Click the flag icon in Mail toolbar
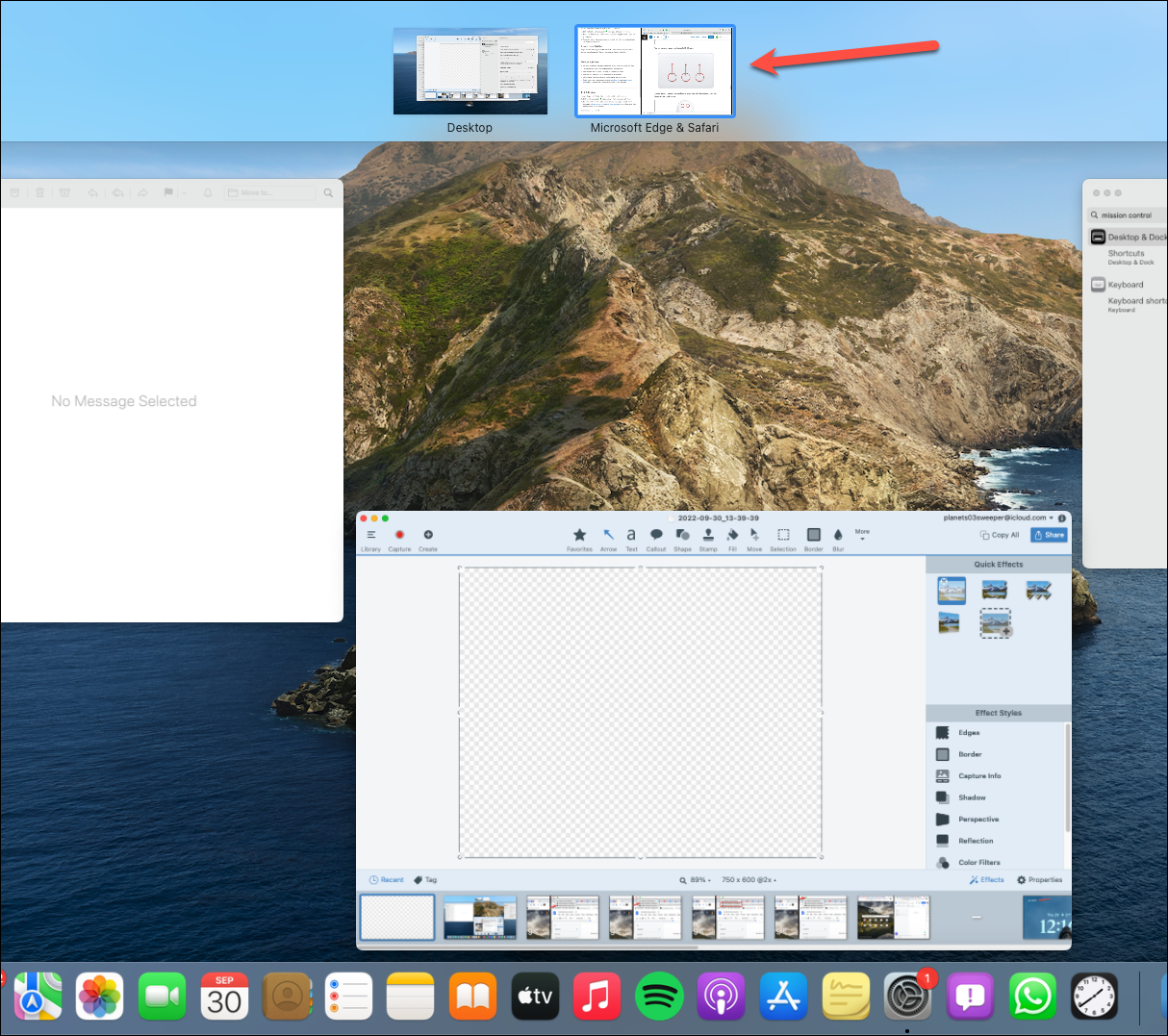 click(167, 193)
